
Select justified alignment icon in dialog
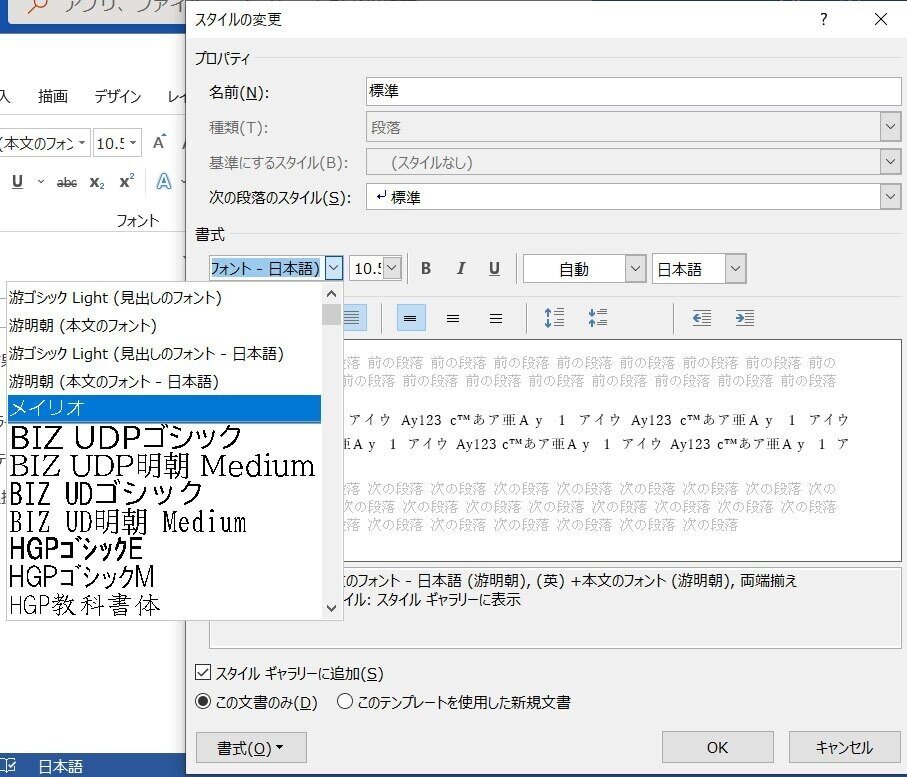[352, 318]
